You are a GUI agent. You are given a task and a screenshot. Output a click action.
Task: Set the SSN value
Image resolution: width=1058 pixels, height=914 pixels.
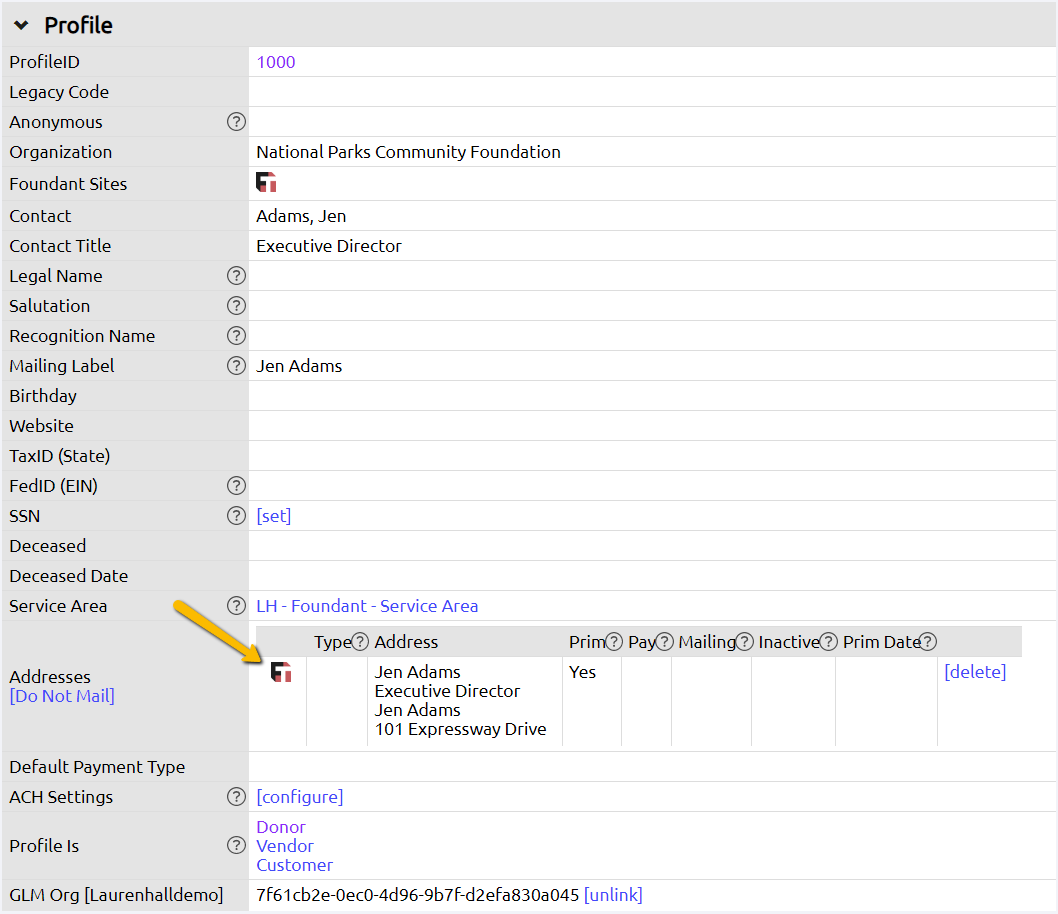(x=274, y=515)
